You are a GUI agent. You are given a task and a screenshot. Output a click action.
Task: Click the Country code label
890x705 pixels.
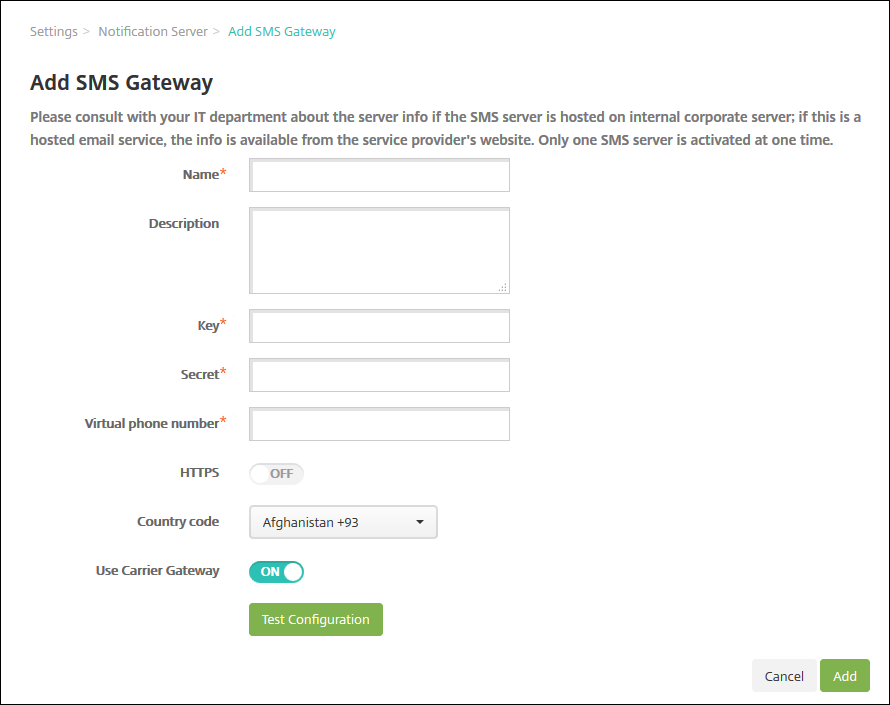tap(178, 522)
